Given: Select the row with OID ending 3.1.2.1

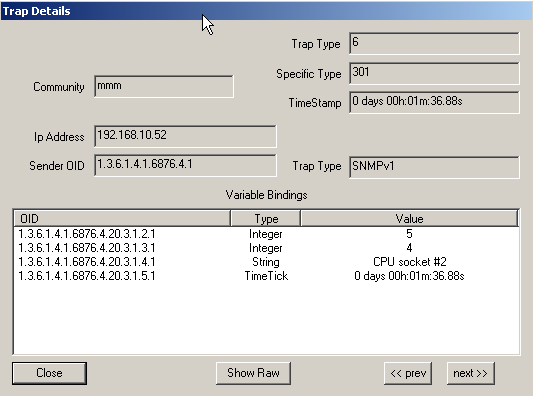Looking at the screenshot, I should point(266,234).
